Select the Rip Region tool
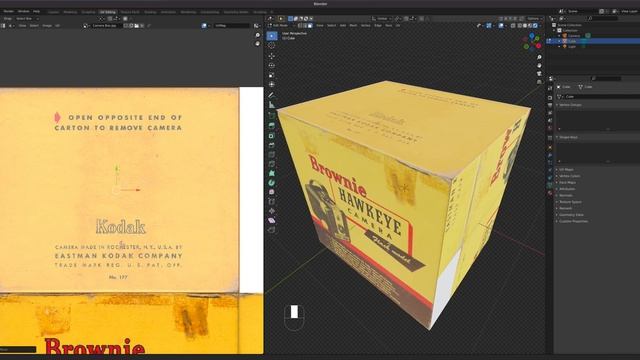The width and height of the screenshot is (640, 360). [272, 230]
